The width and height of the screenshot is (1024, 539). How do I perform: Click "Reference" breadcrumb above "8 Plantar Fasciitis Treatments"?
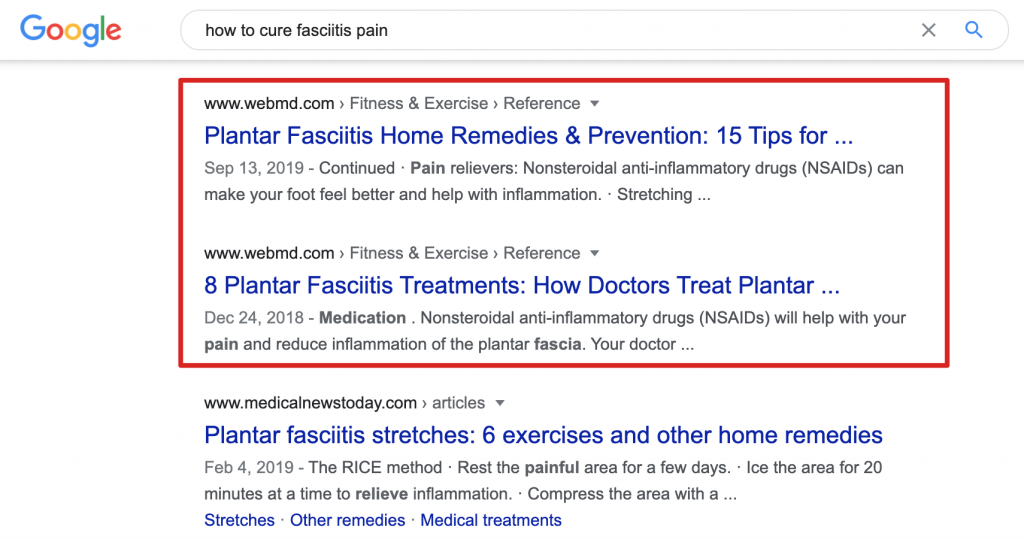541,254
